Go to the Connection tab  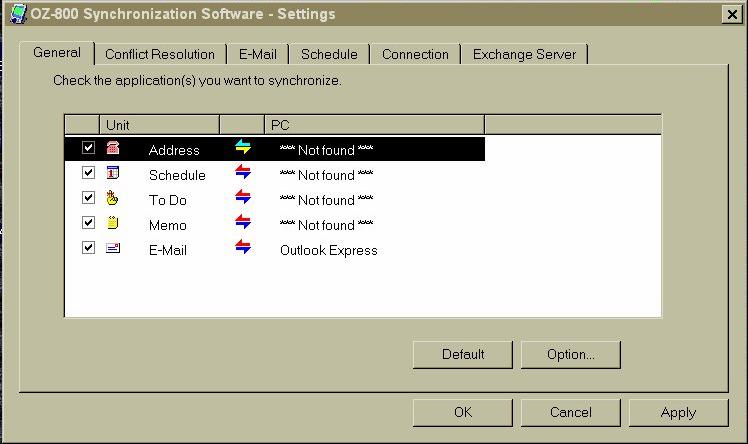pyautogui.click(x=415, y=54)
